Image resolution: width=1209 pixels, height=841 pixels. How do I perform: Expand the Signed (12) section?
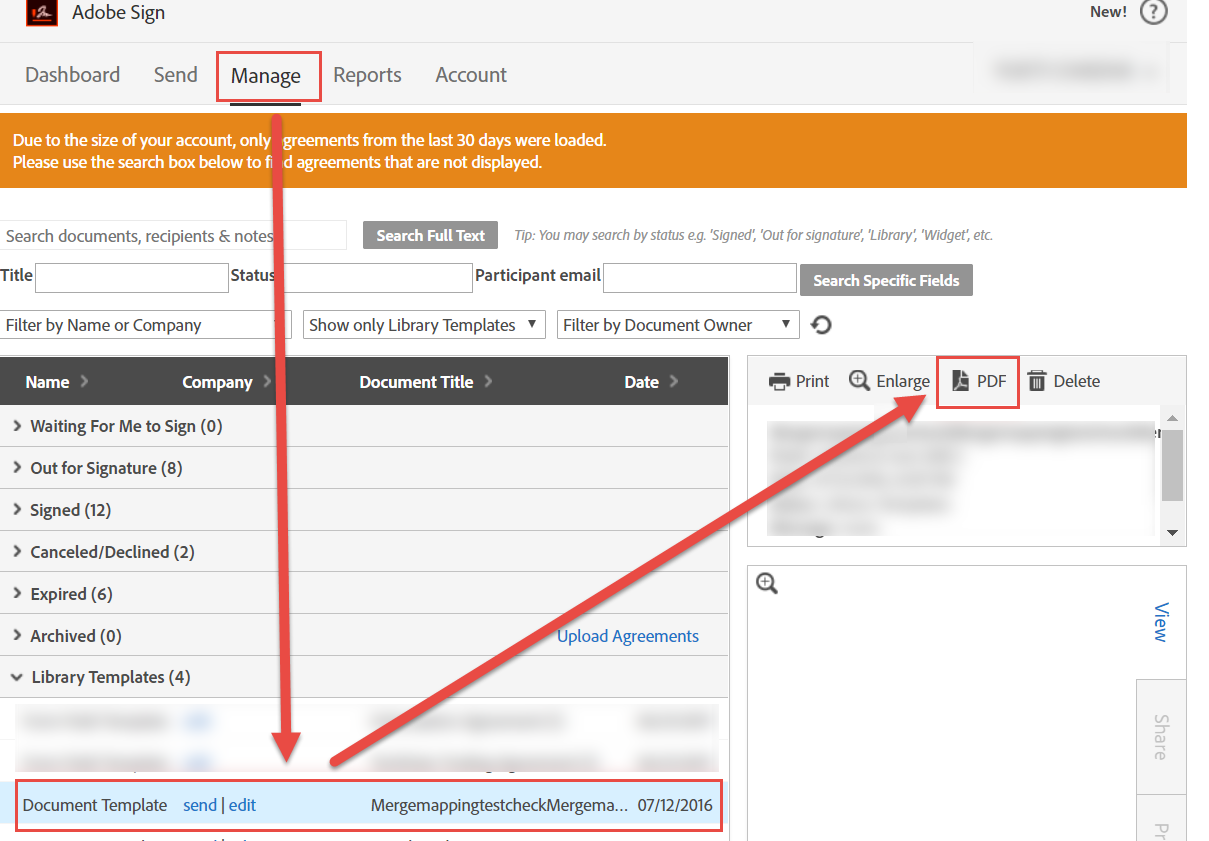(x=364, y=510)
